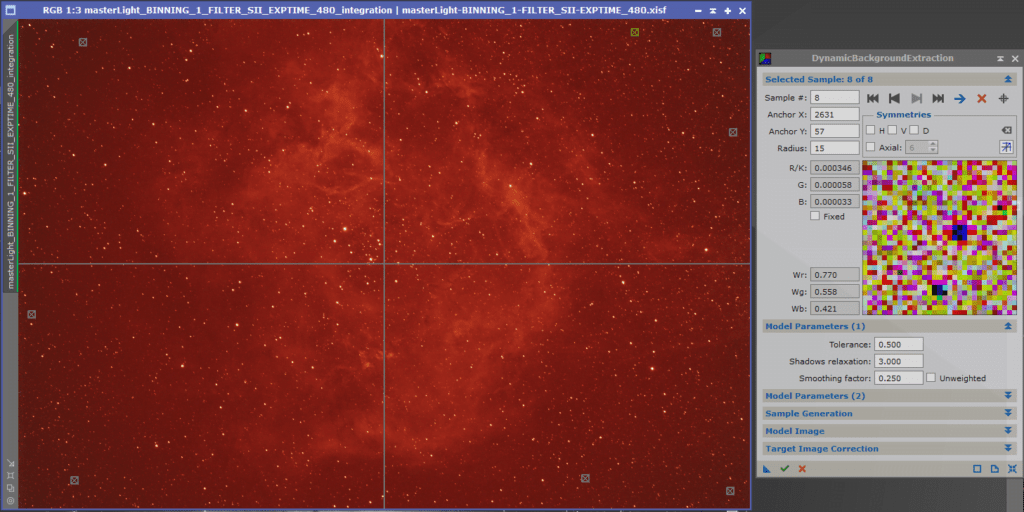Select the yellow highlighted sample marker
Viewport: 1024px width, 512px height.
coord(635,31)
